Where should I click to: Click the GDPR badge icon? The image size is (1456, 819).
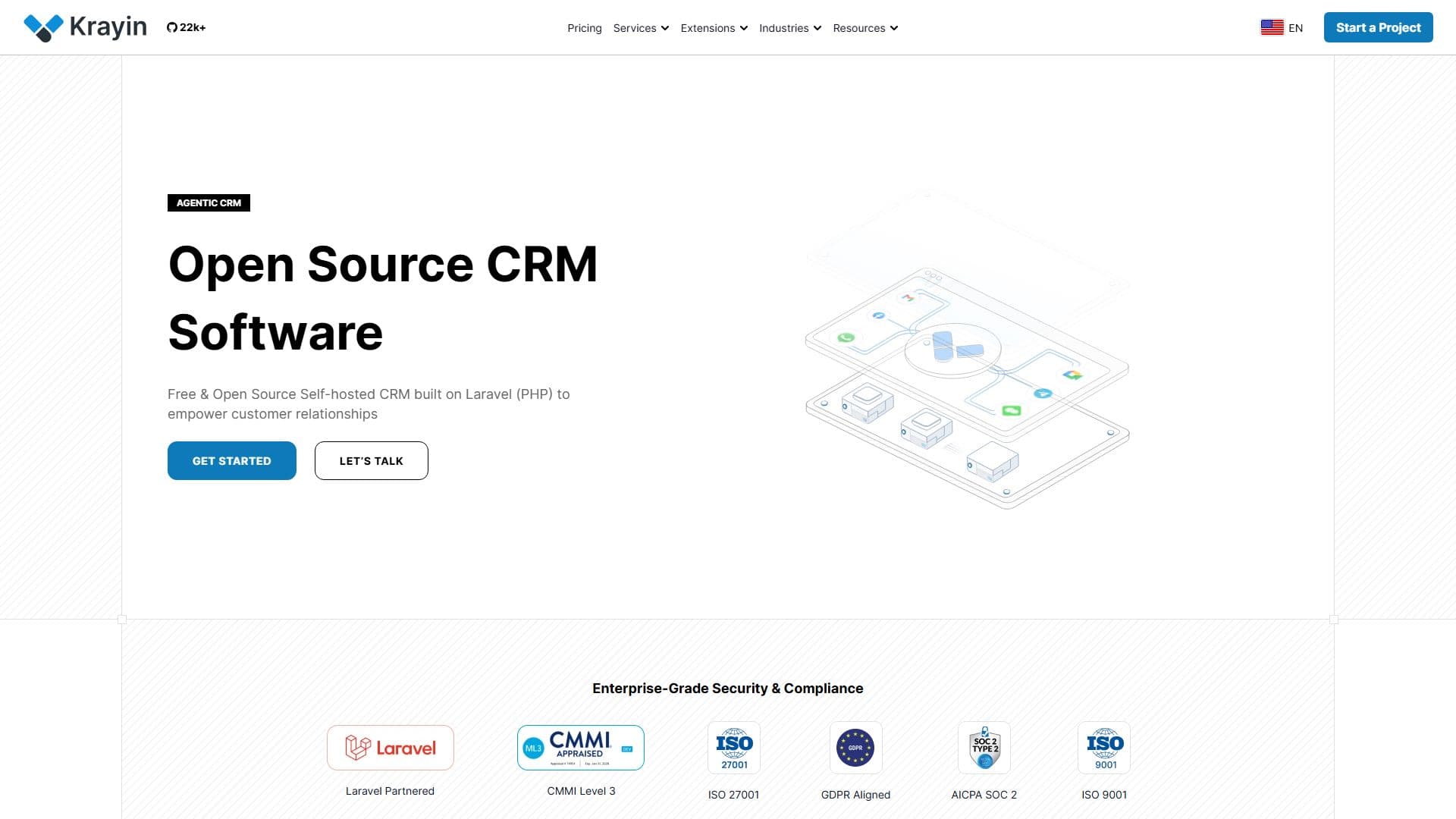pyautogui.click(x=855, y=748)
